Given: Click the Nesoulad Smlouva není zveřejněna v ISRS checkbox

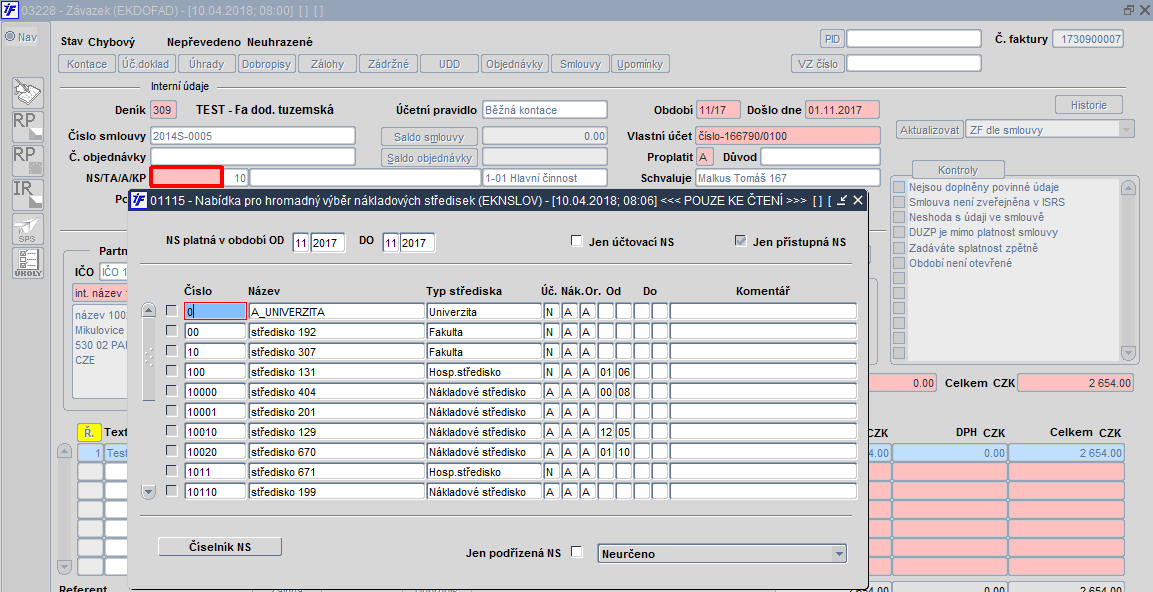Looking at the screenshot, I should click(899, 202).
